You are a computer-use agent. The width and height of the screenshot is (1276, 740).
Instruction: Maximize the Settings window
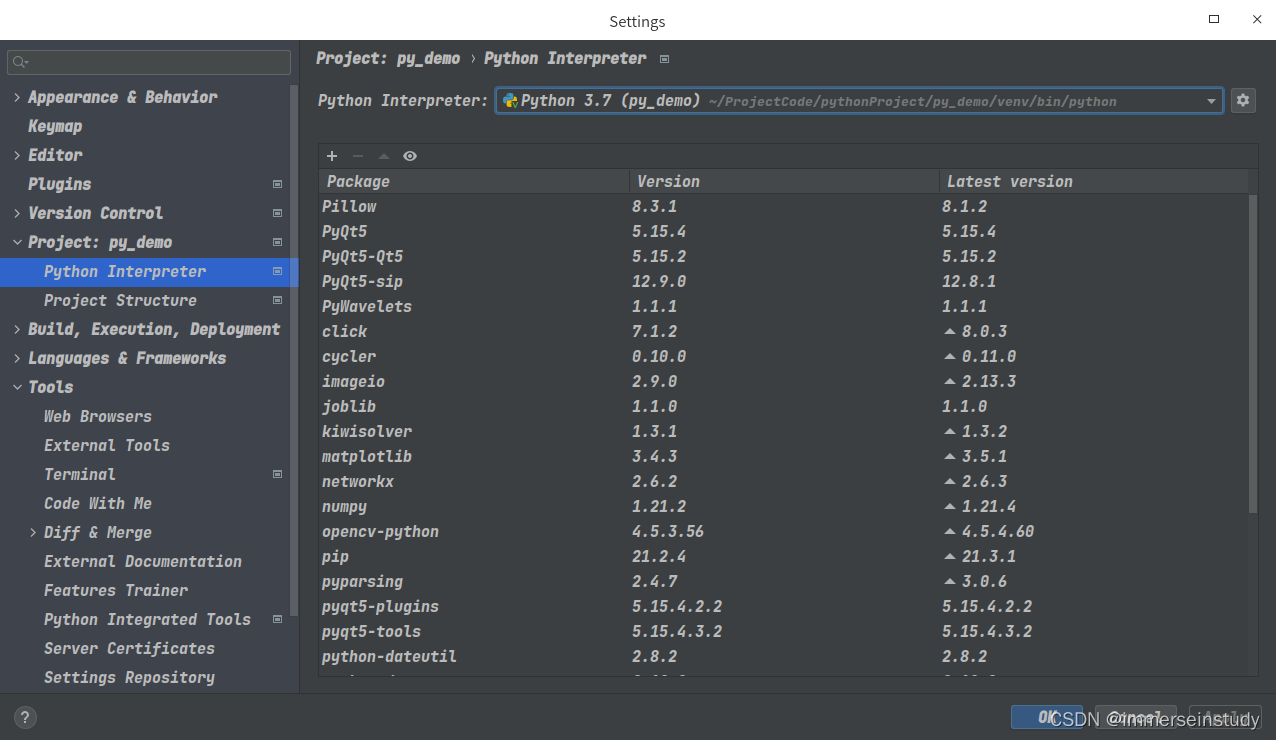click(1214, 19)
